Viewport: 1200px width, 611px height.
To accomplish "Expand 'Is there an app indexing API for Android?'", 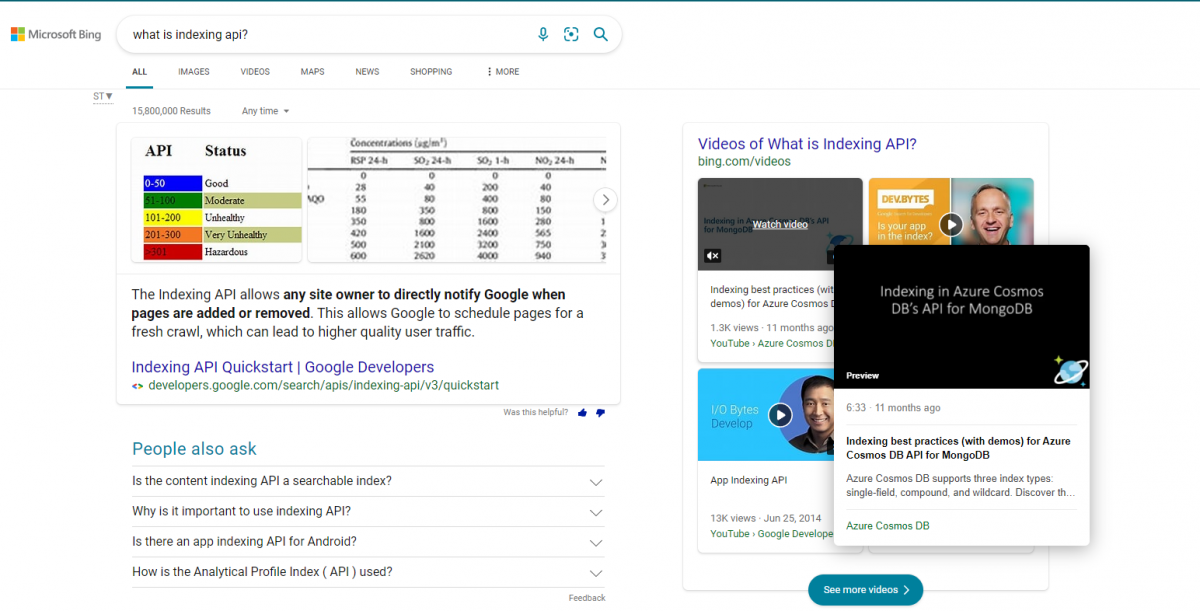I will pos(368,542).
